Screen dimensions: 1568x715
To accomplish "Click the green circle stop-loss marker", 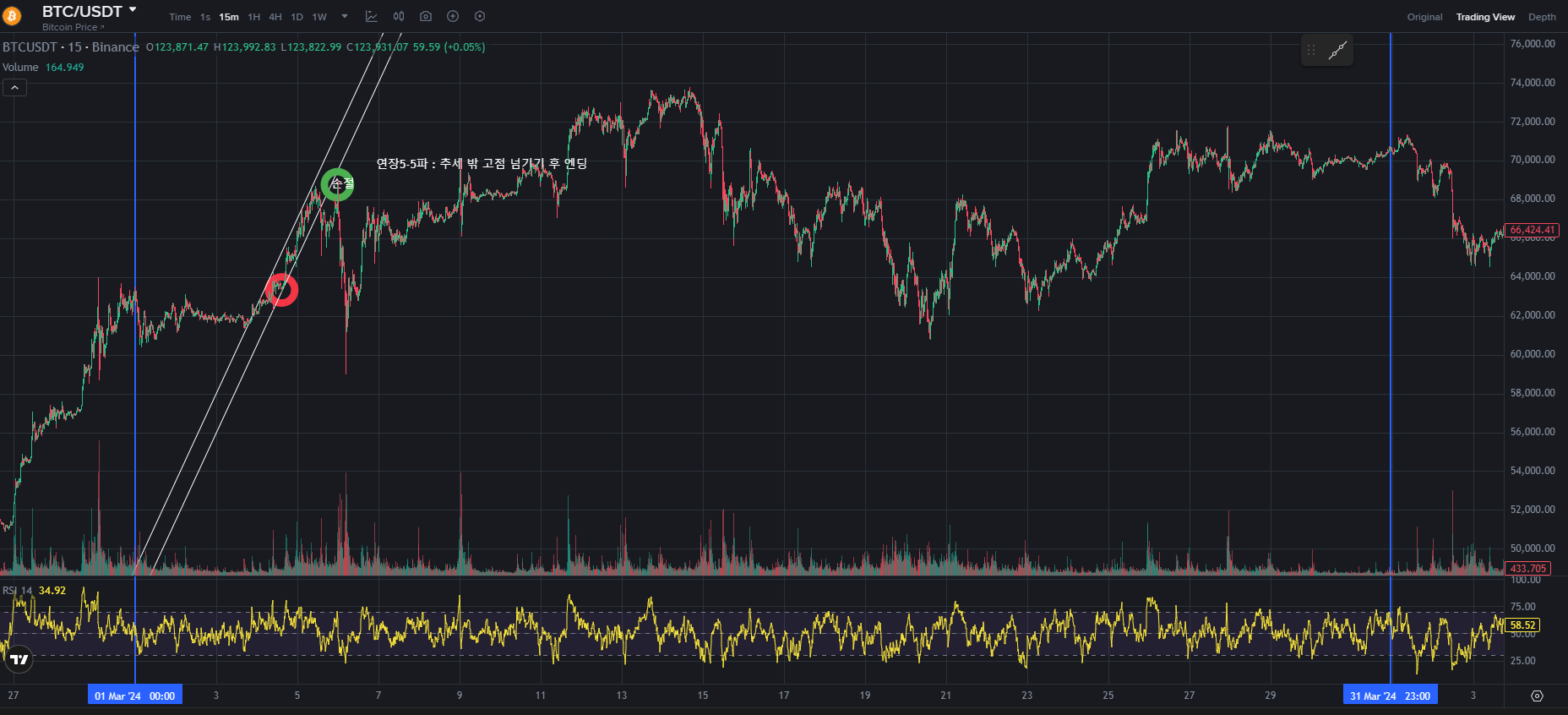I will coord(337,184).
